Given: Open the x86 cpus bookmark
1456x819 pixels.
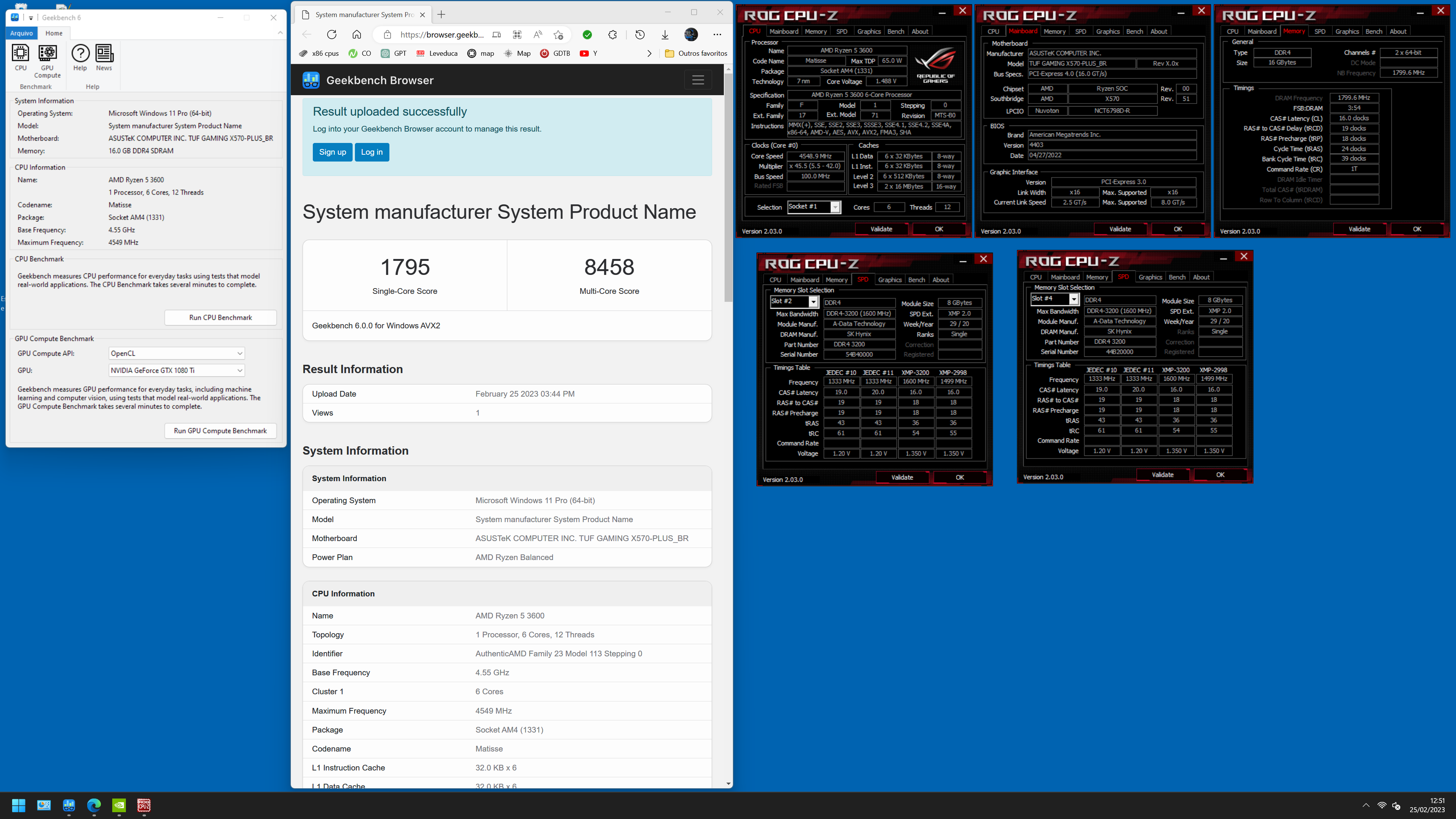Looking at the screenshot, I should tap(319, 54).
